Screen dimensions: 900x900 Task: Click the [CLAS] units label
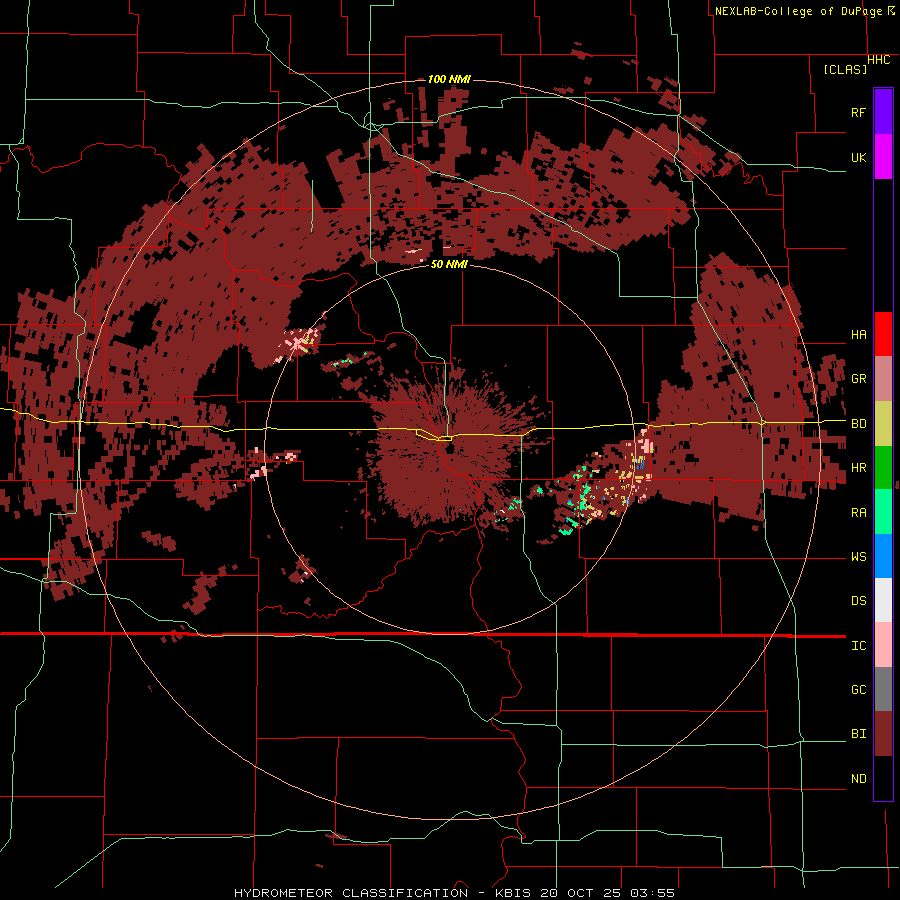click(845, 69)
